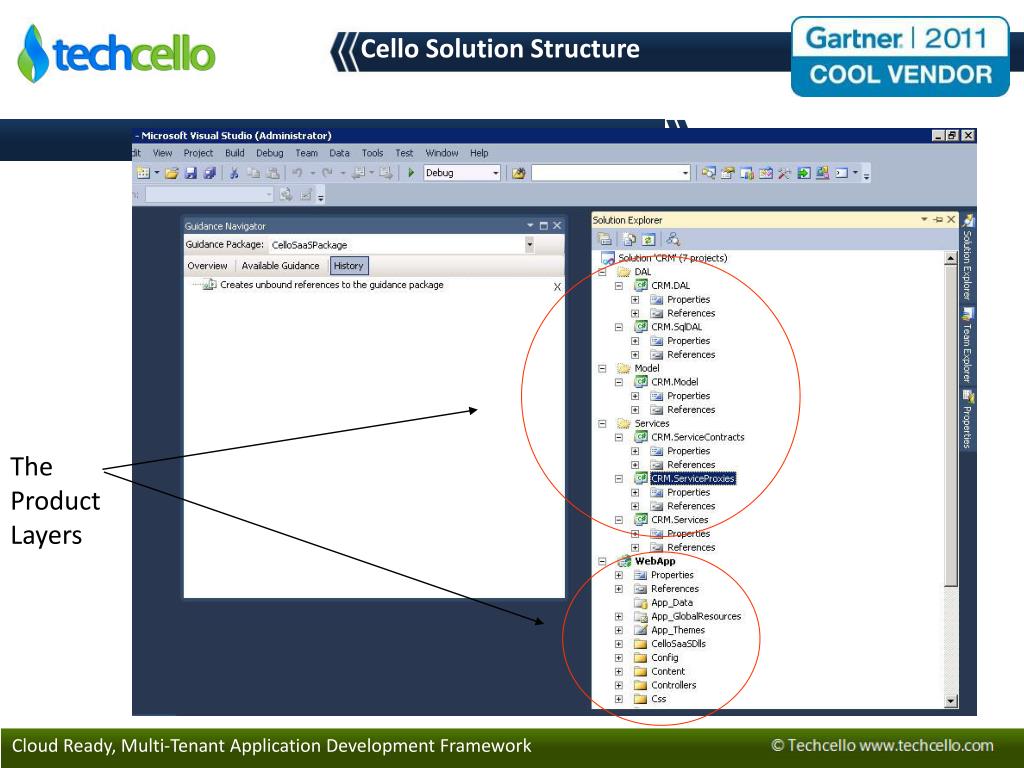Click View Class Diagram icon in Solution Explorer
This screenshot has width=1024, height=768.
(x=673, y=239)
